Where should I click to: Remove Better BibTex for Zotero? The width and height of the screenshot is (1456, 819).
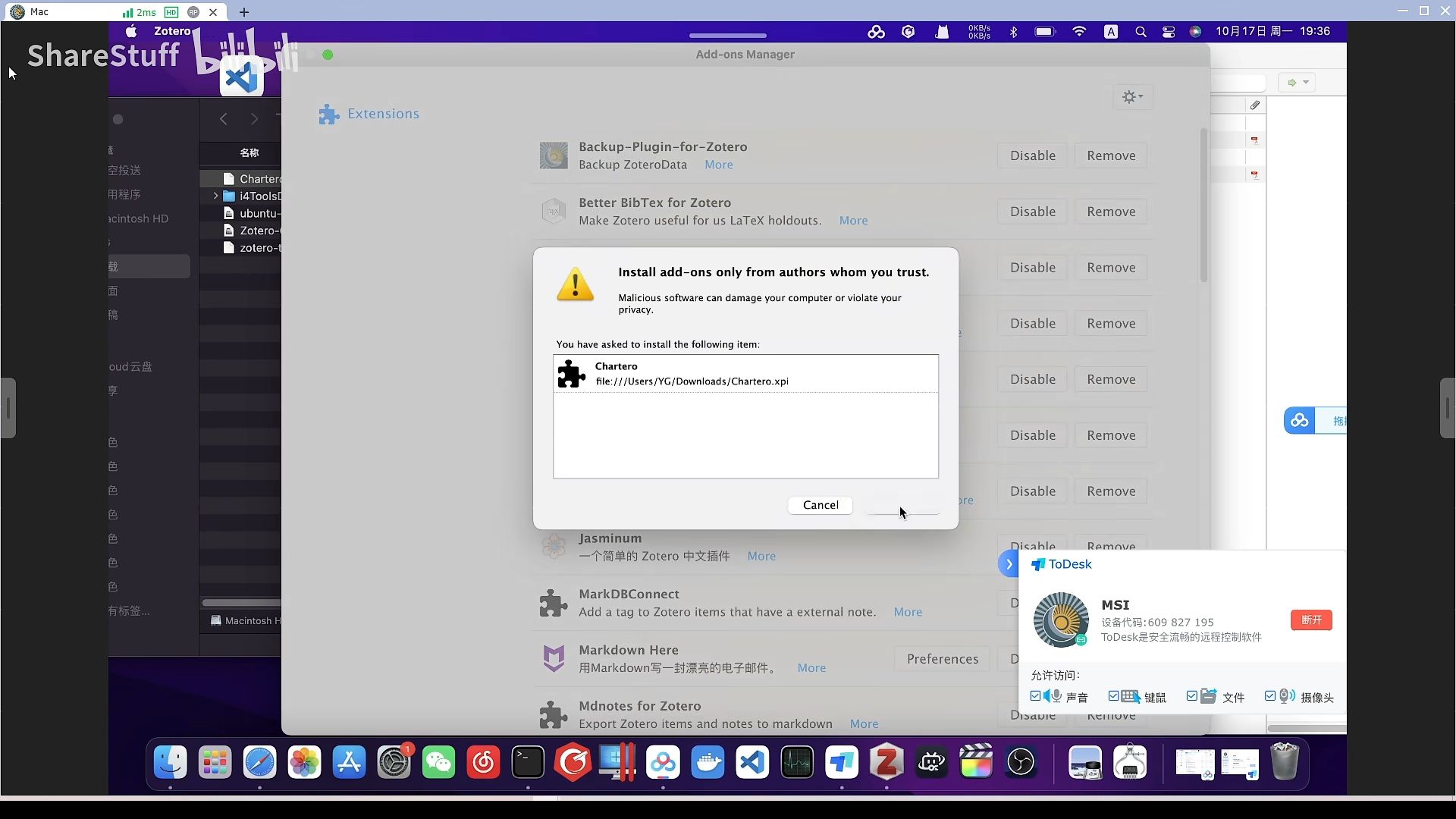click(x=1111, y=212)
